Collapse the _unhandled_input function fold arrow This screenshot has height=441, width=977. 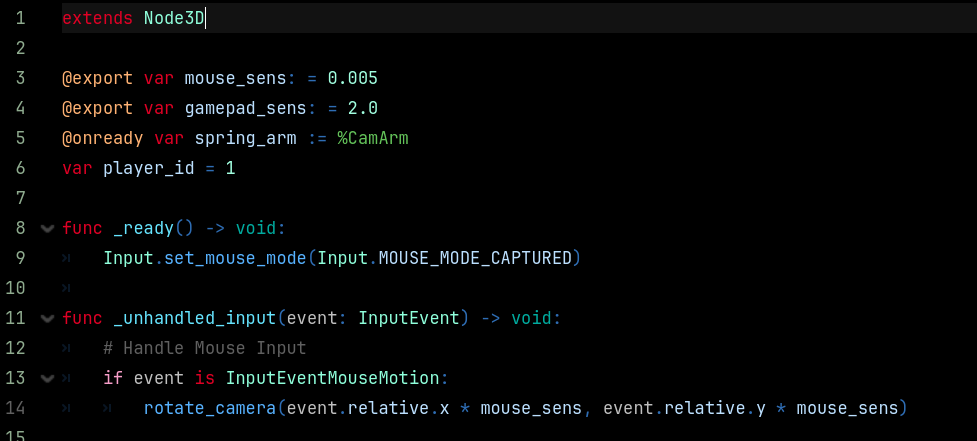tap(46, 318)
